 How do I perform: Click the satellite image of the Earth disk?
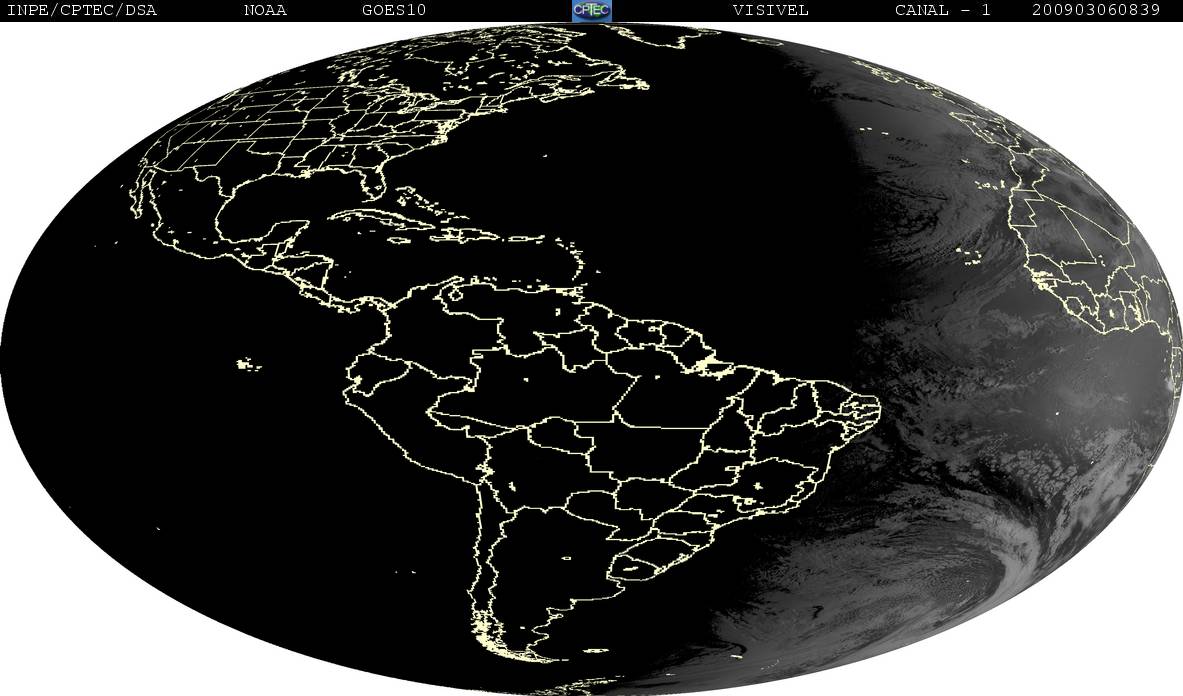coord(592,359)
